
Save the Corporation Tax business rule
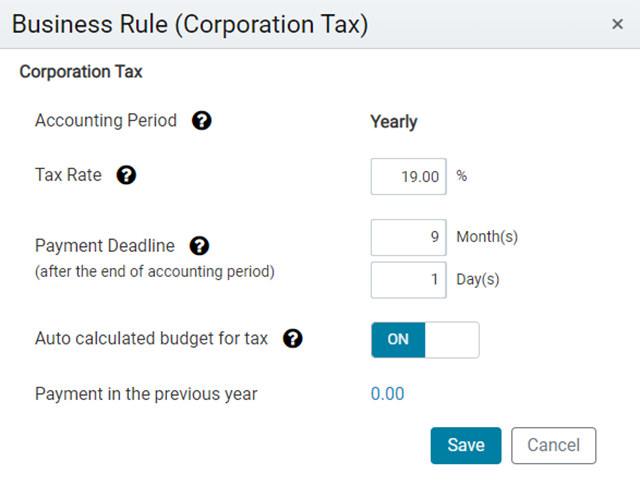(x=466, y=445)
